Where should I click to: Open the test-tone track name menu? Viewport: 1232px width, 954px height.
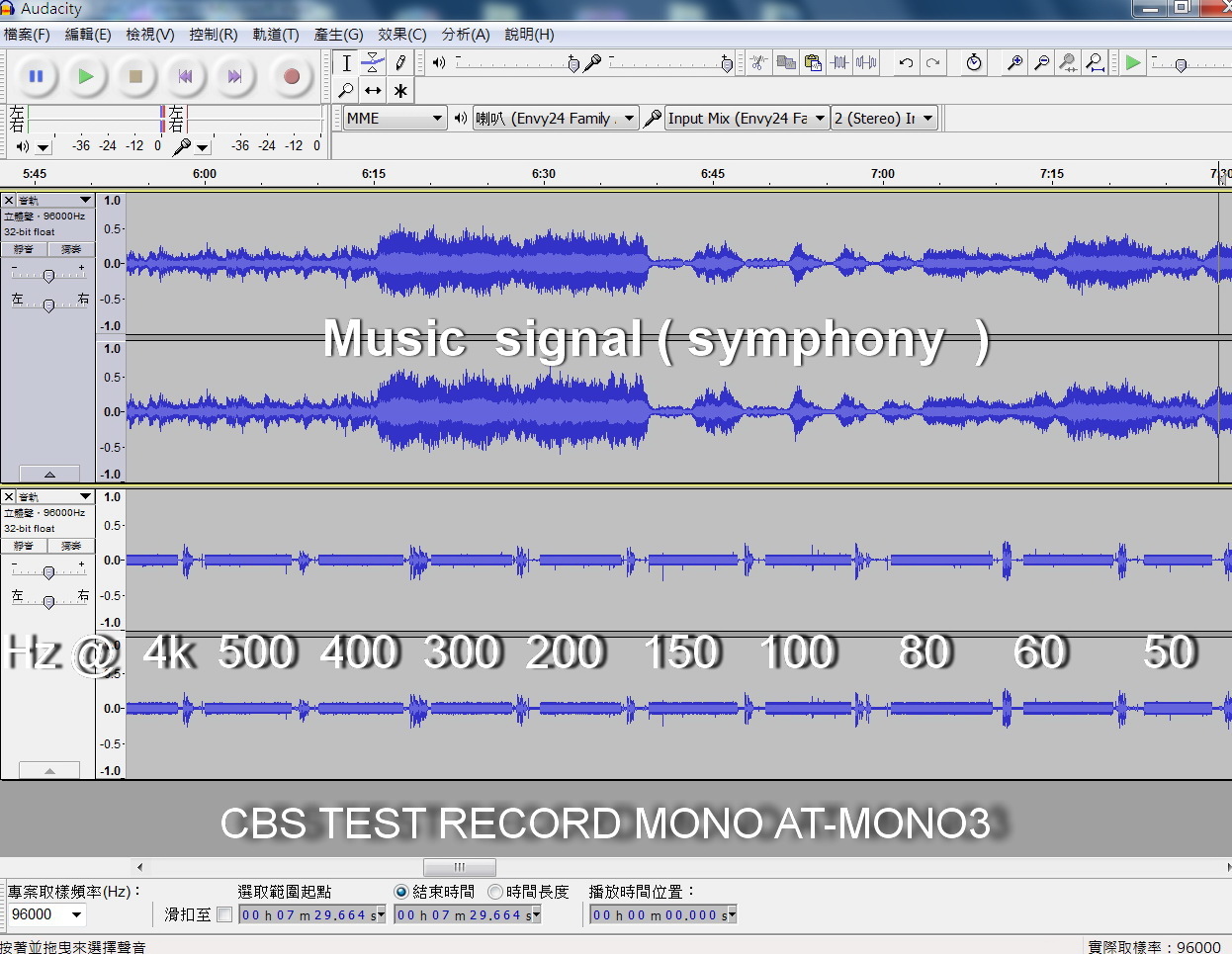tap(55, 496)
